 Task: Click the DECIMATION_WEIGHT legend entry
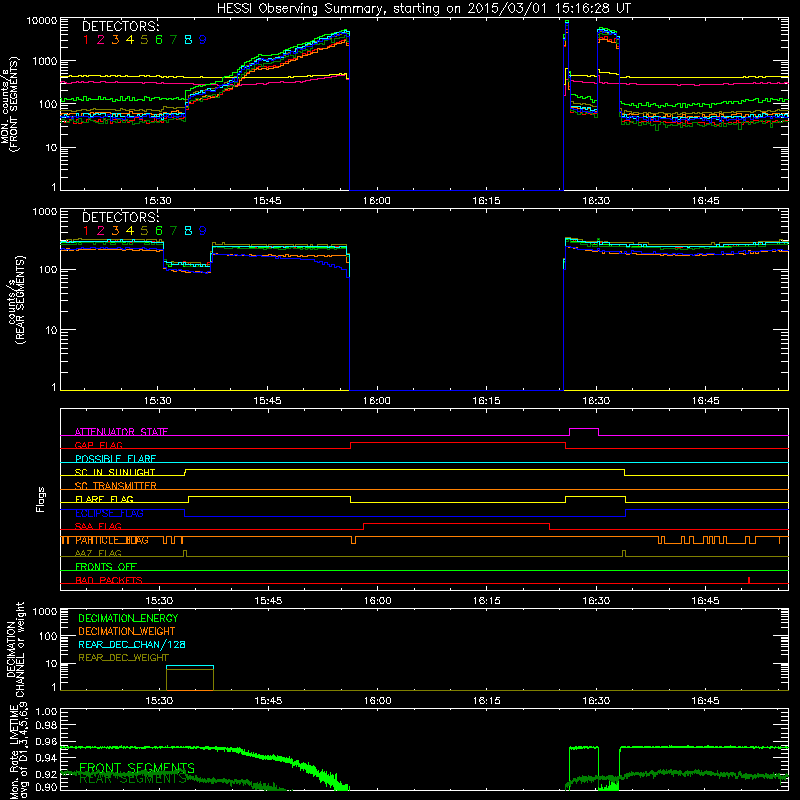[x=127, y=631]
